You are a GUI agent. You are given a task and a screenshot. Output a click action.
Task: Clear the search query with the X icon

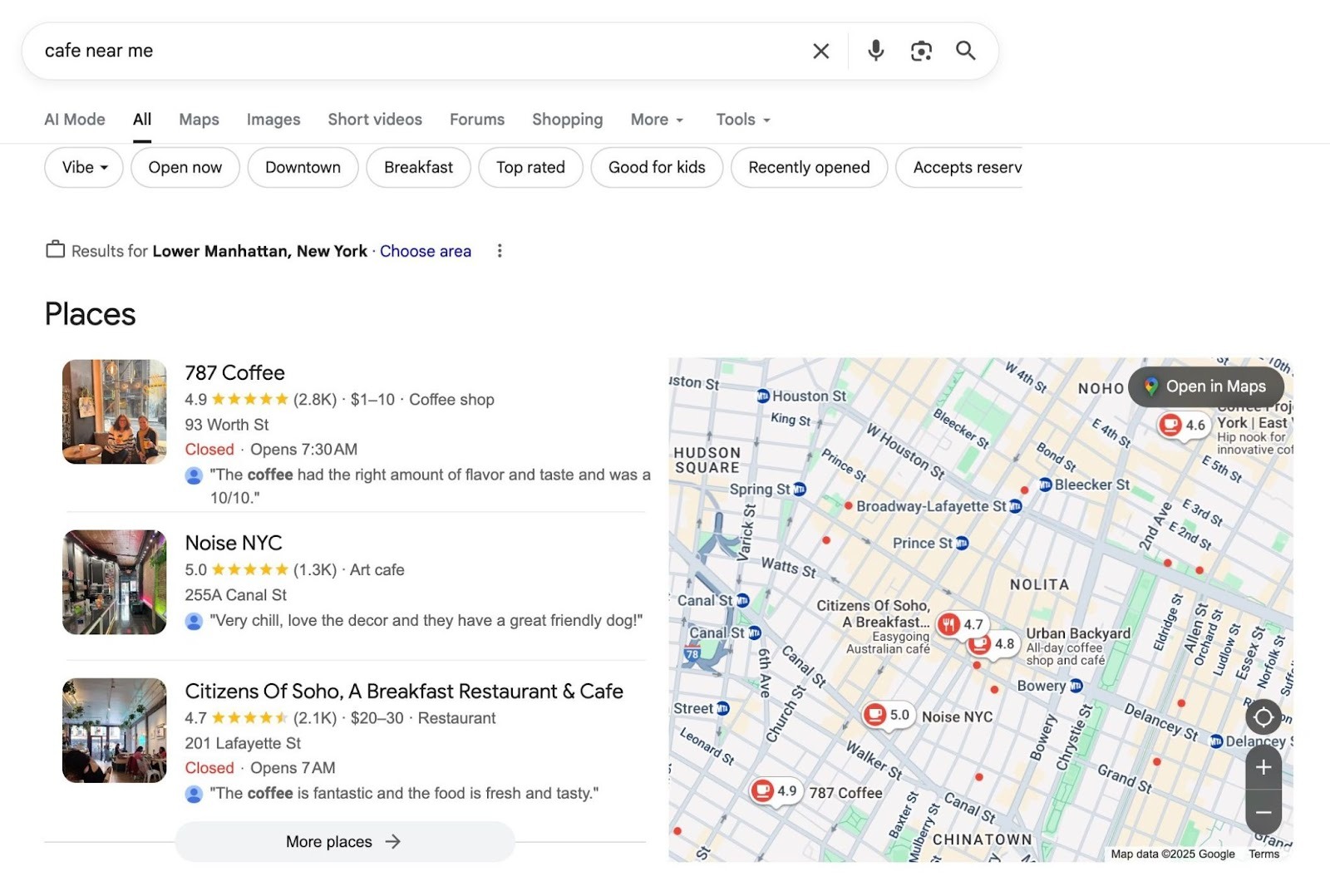[820, 51]
